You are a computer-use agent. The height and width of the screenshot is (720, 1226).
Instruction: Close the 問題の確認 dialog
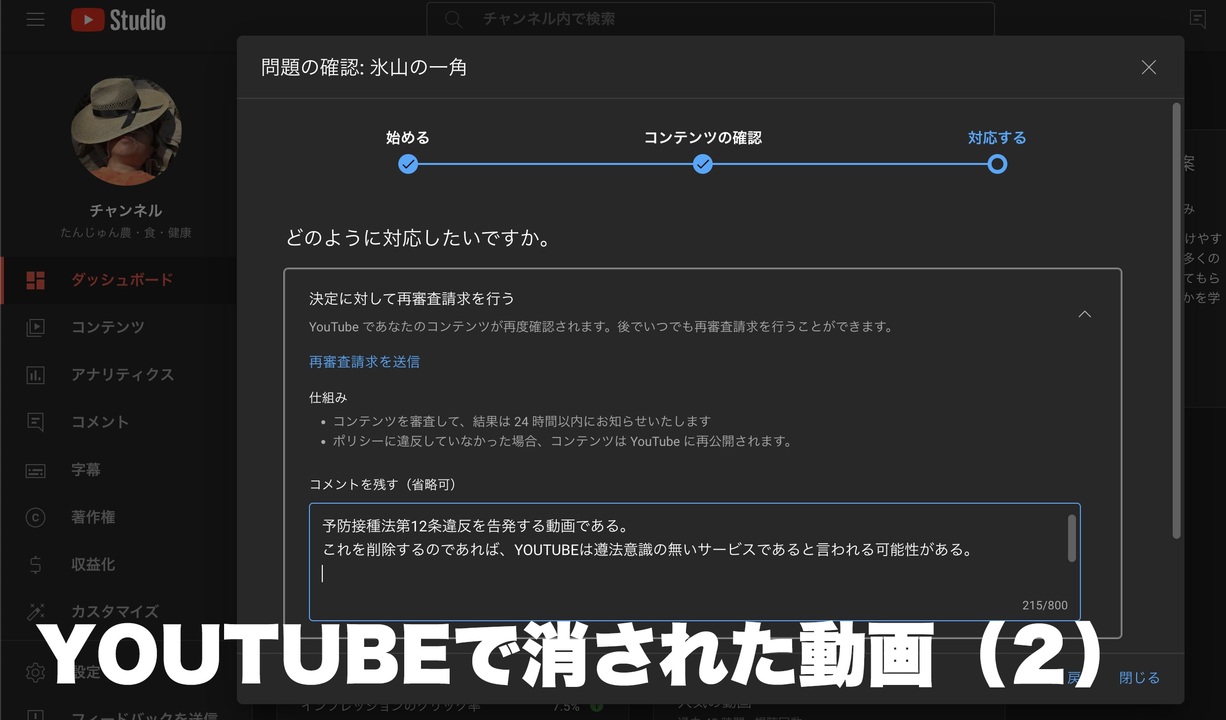click(1148, 67)
